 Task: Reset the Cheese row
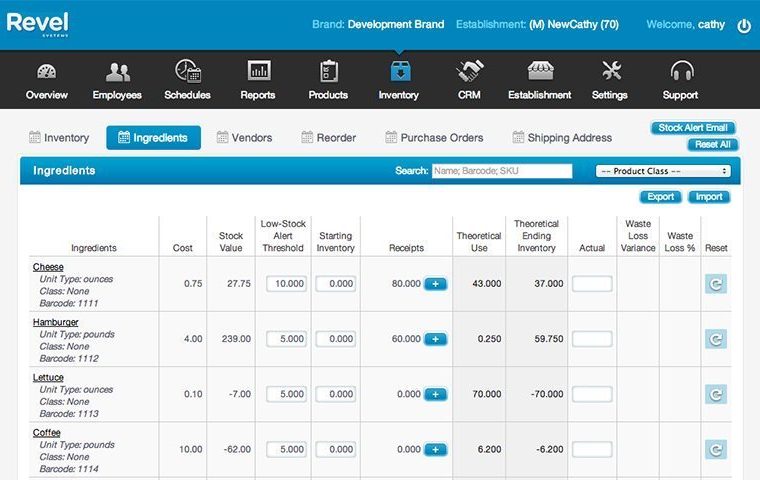pyautogui.click(x=716, y=284)
